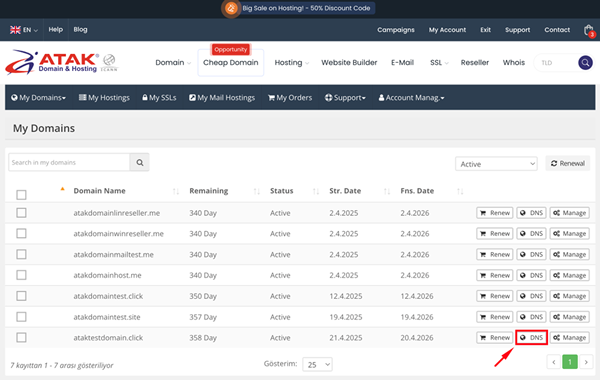Image resolution: width=600 pixels, height=380 pixels.
Task: Sort by Domain Name column arrows
Action: pyautogui.click(x=176, y=191)
